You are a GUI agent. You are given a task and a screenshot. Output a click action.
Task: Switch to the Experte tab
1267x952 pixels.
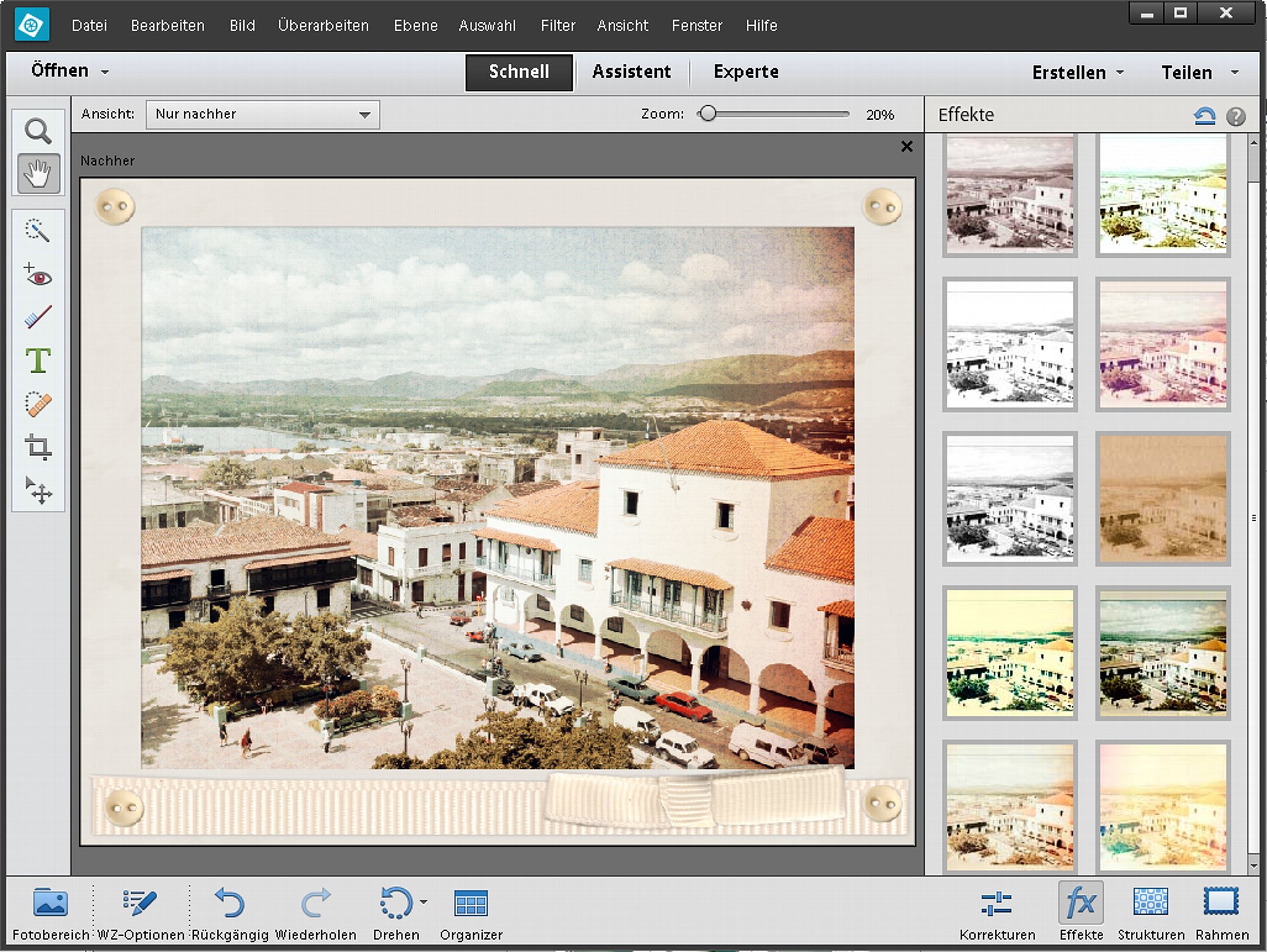pos(746,72)
